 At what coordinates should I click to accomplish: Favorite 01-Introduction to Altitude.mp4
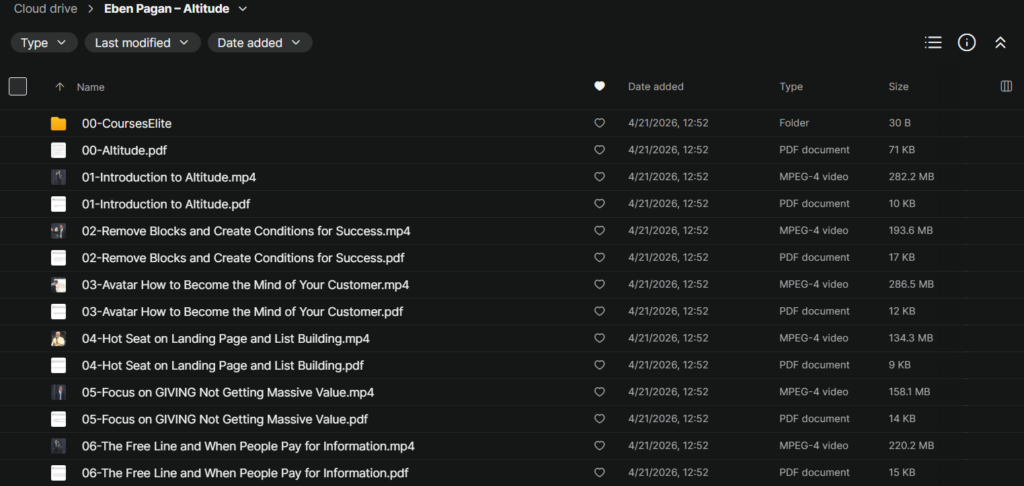pos(600,176)
